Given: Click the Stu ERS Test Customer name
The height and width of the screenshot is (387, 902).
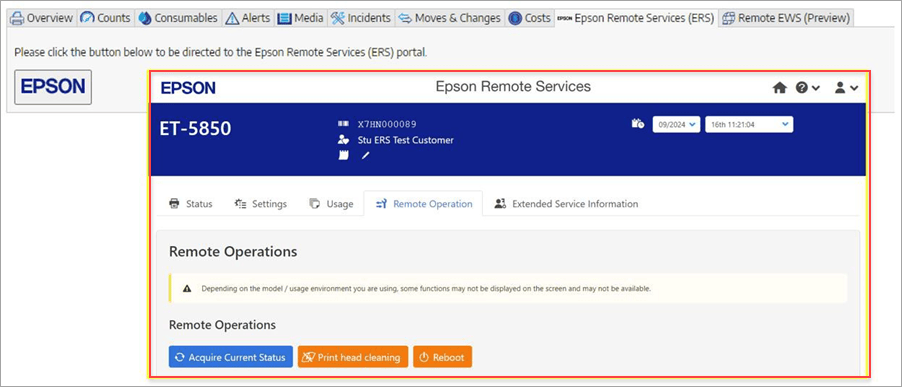Looking at the screenshot, I should pos(405,140).
